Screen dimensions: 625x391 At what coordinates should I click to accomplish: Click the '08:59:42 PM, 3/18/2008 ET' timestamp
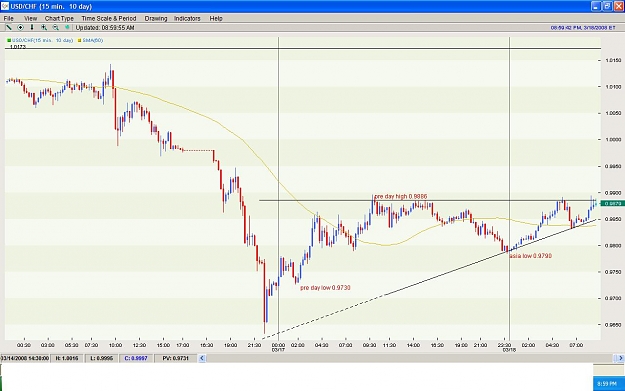[583, 28]
